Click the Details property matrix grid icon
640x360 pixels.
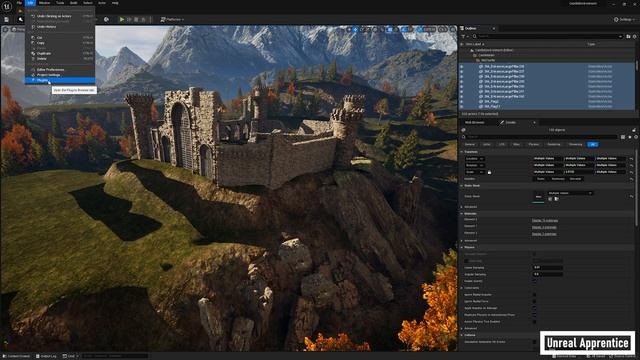(623, 137)
